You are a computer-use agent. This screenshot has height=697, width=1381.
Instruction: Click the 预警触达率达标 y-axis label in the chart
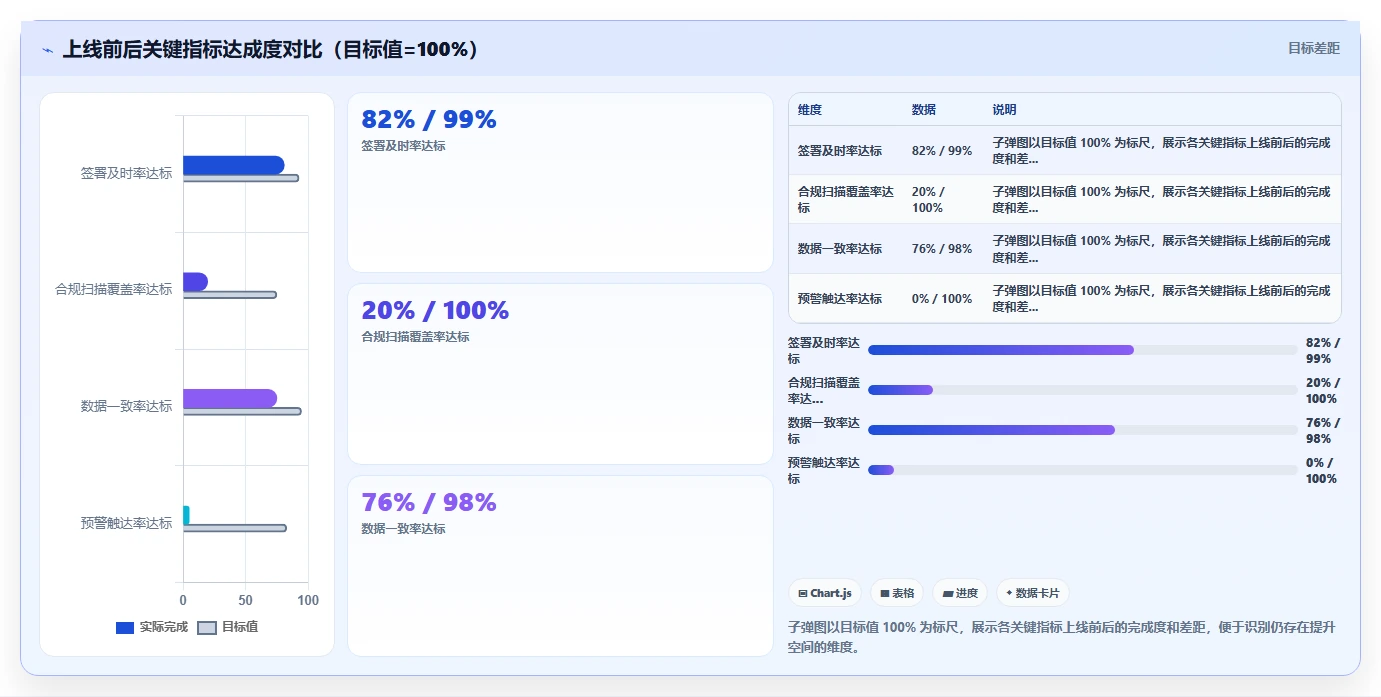click(x=126, y=523)
